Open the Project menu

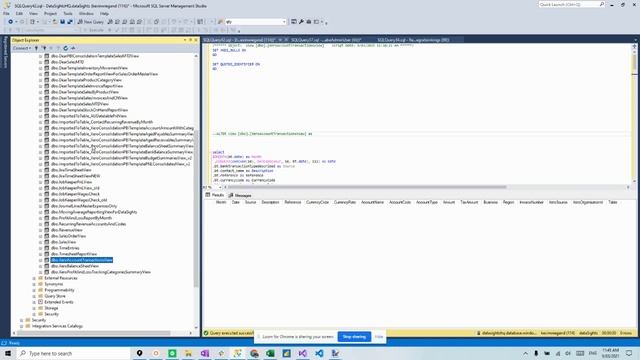[51, 13]
